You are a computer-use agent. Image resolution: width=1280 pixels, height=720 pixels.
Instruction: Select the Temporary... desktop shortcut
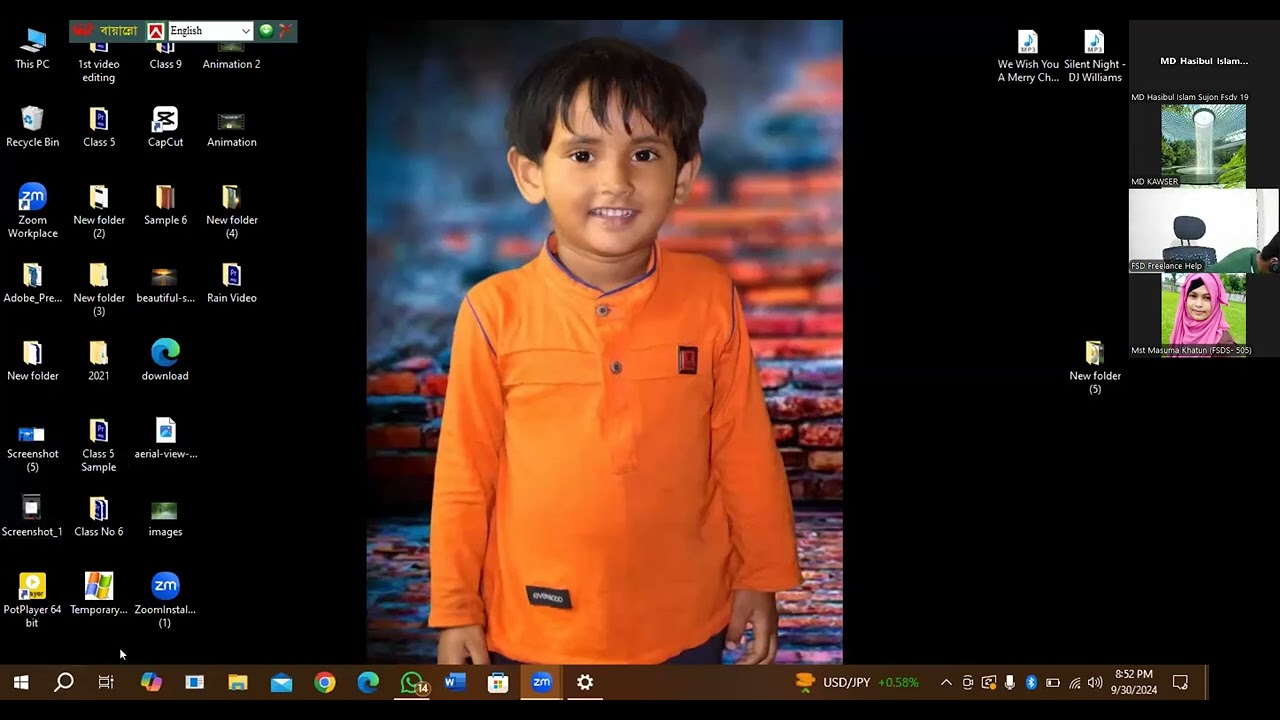98,593
